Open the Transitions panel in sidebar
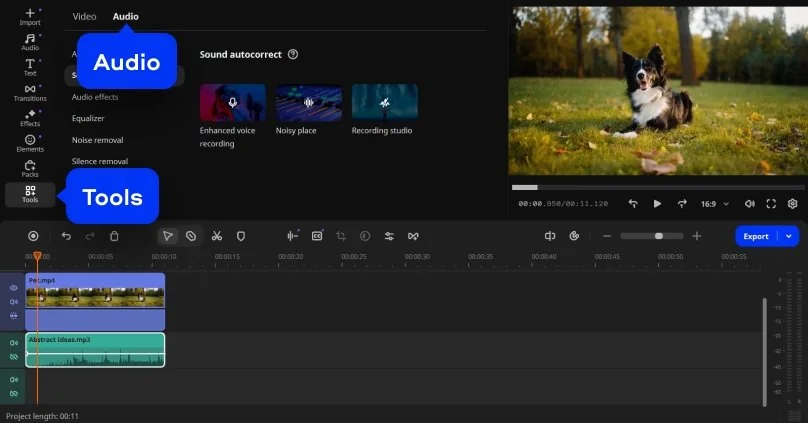 [30, 93]
